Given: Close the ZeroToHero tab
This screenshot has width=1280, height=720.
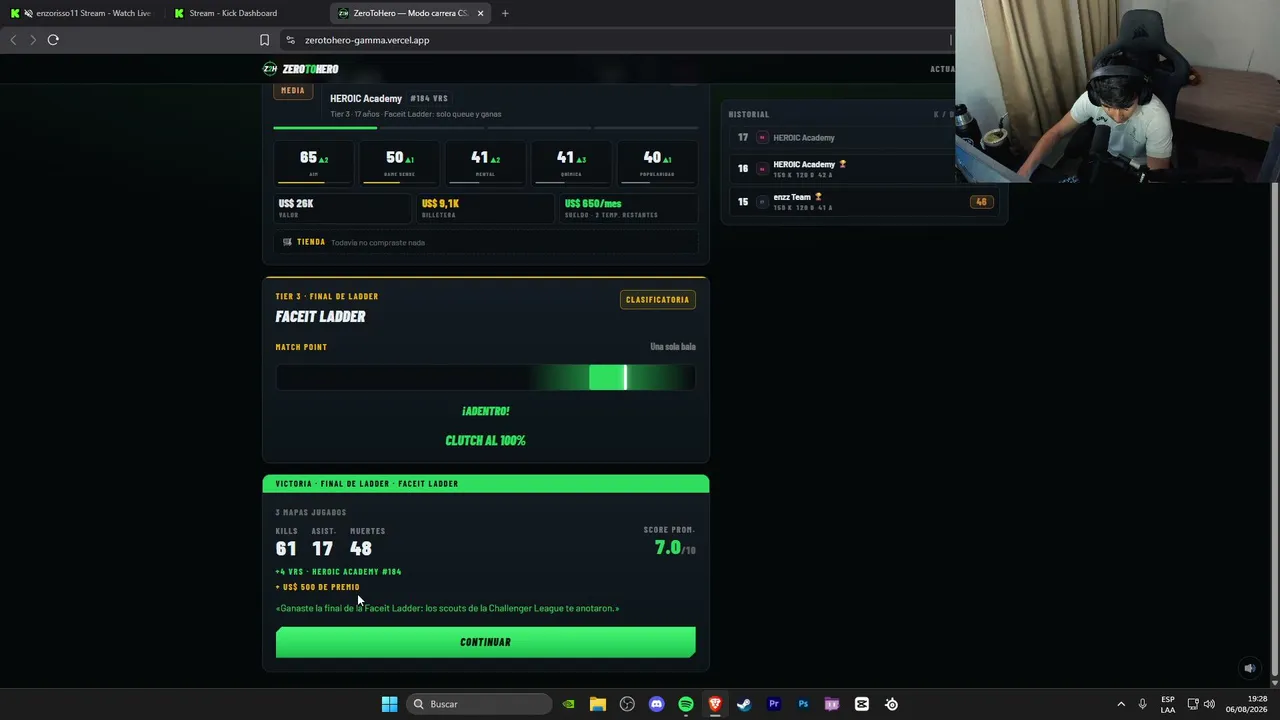Looking at the screenshot, I should [481, 13].
